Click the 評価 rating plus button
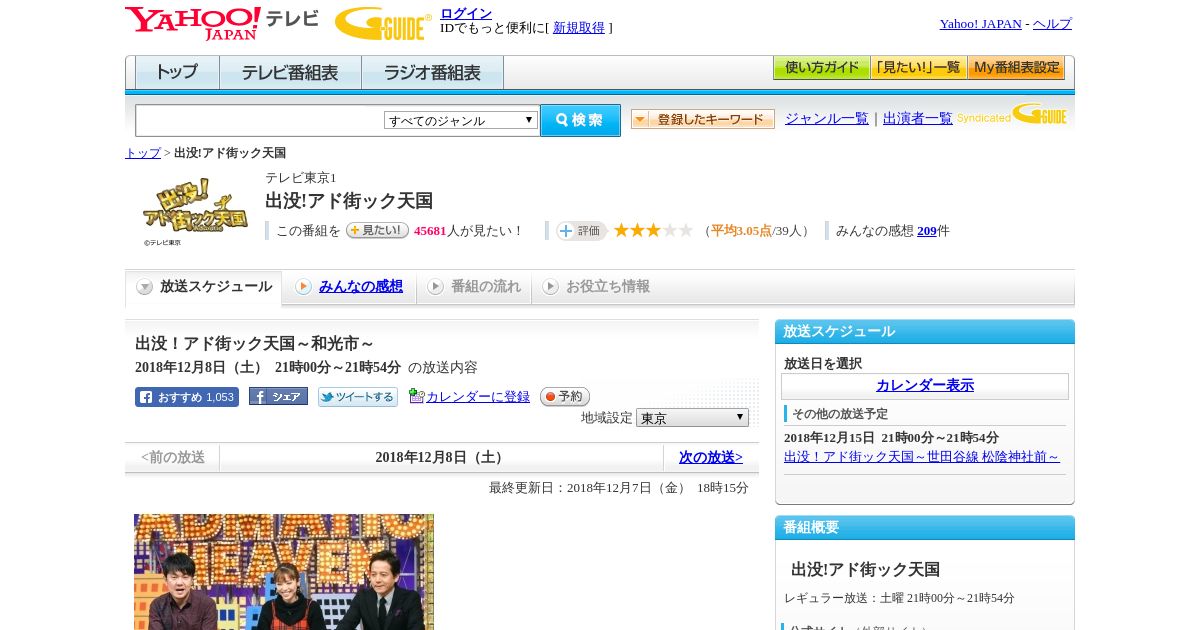 (x=582, y=231)
